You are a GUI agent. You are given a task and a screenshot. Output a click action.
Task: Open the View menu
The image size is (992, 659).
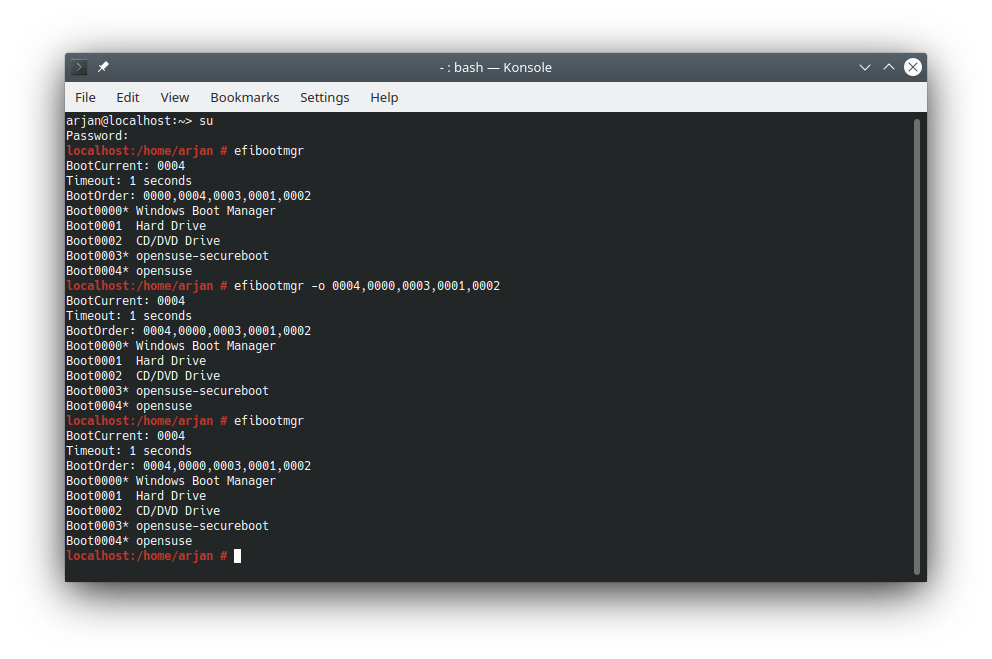(175, 97)
